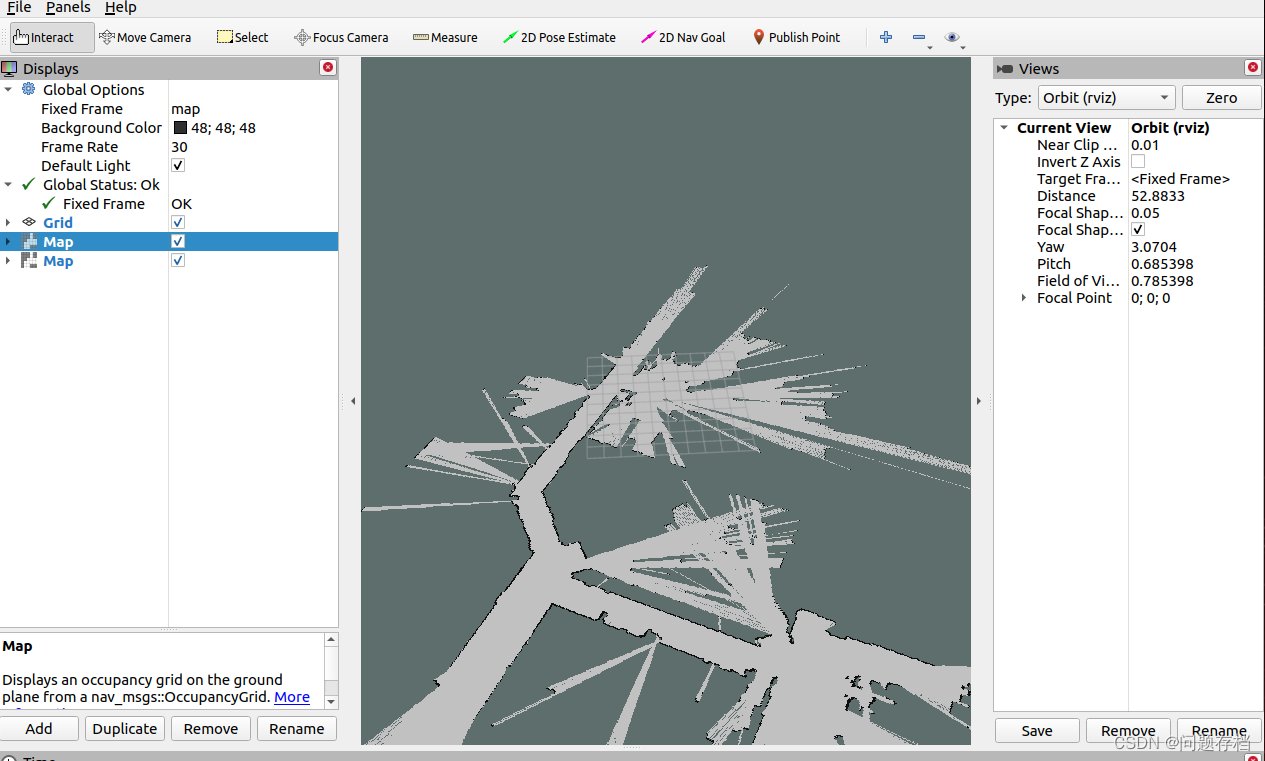The height and width of the screenshot is (761, 1265).
Task: Click the Add display button
Action: coord(39,729)
